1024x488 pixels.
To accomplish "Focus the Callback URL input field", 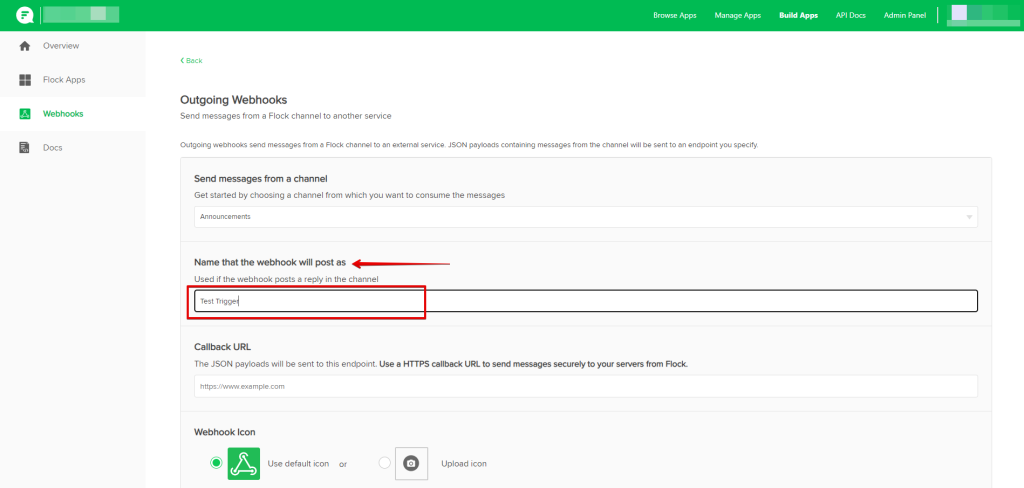I will pos(585,386).
